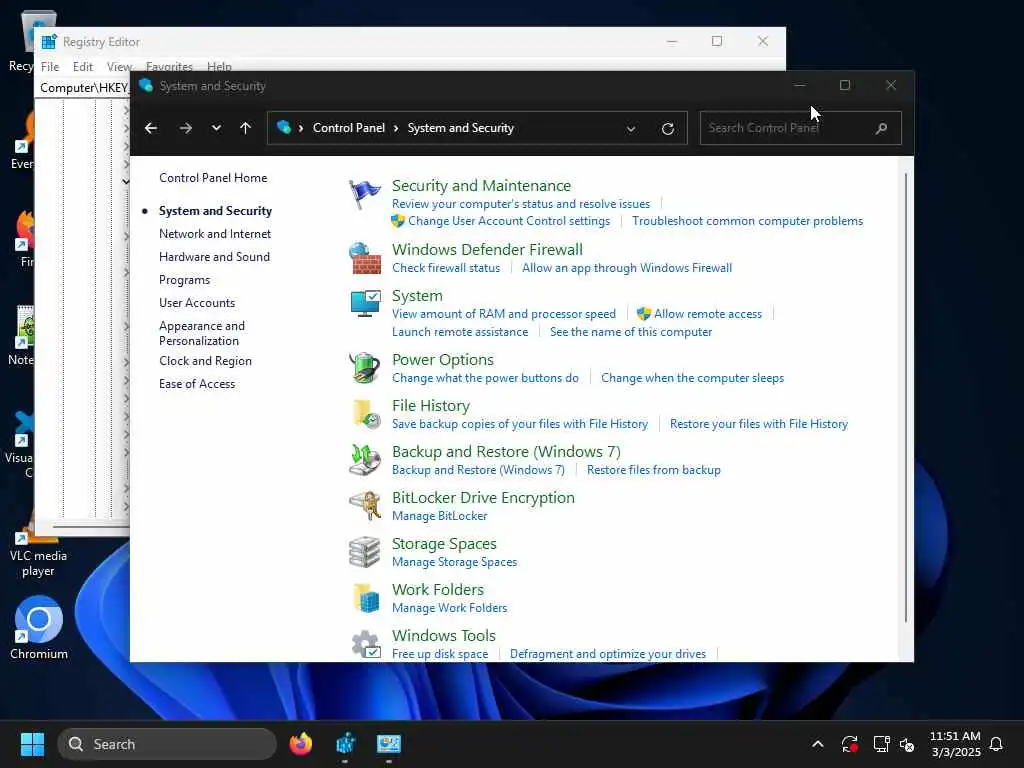Click the Windows Tools gear icon

pos(366,644)
